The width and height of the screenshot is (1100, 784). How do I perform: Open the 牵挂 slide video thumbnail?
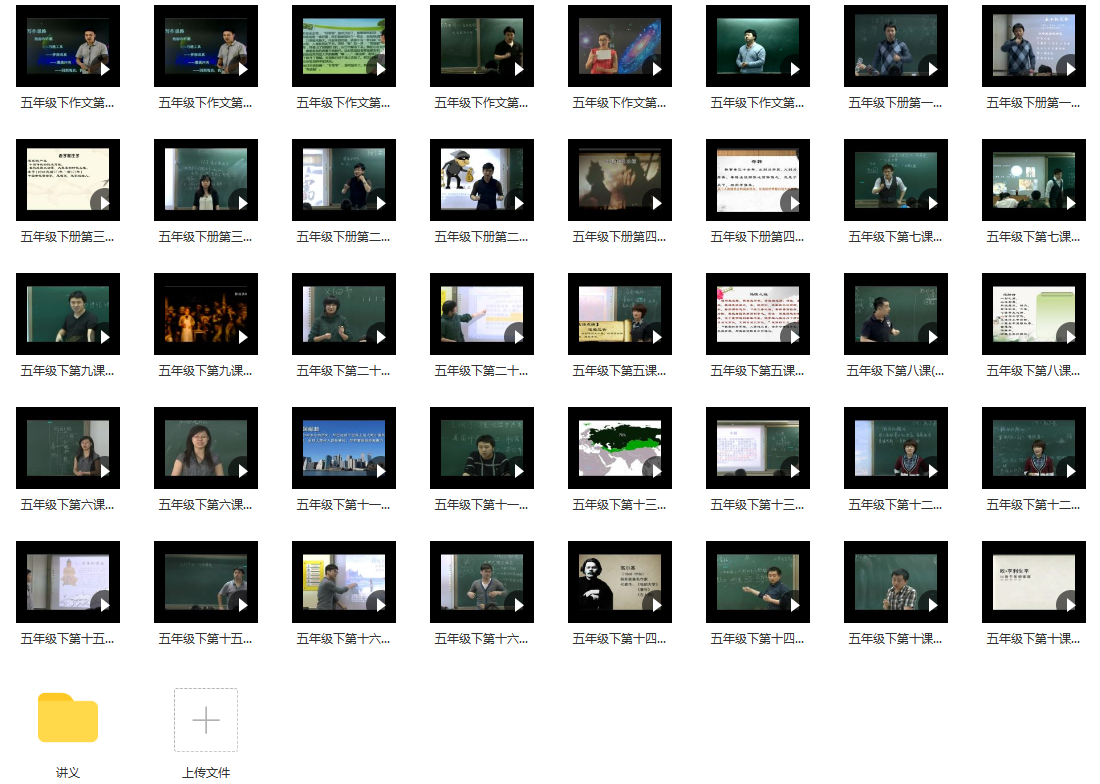pyautogui.click(x=757, y=180)
